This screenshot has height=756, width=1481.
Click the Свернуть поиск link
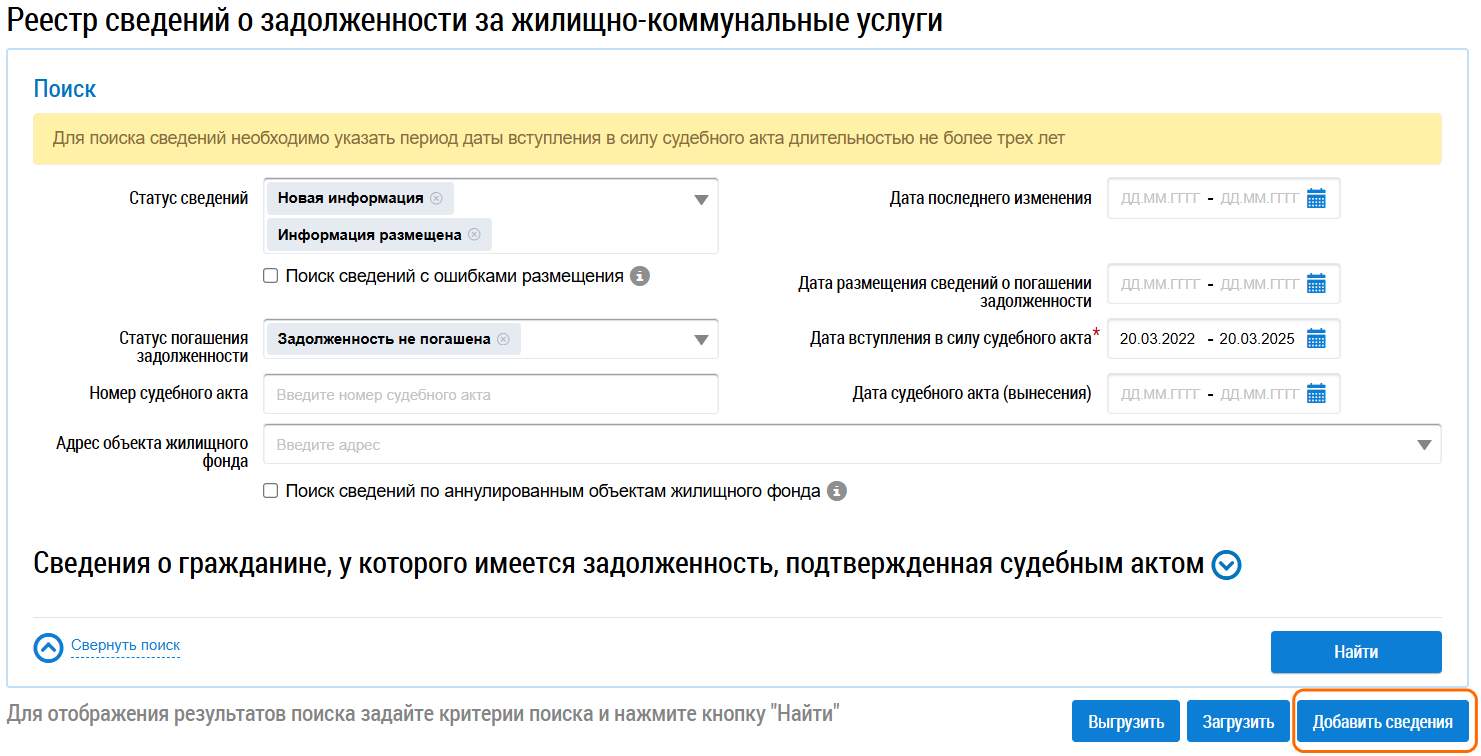[125, 646]
